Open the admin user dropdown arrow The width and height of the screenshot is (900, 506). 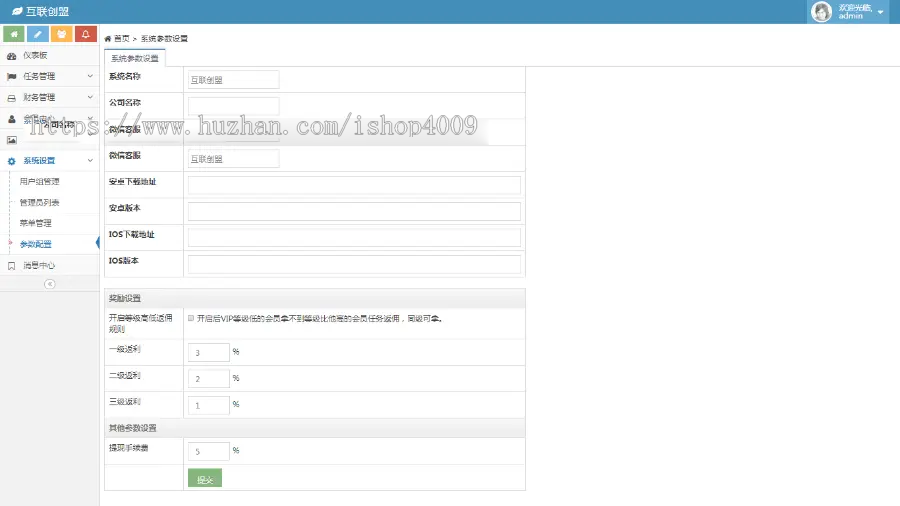880,12
